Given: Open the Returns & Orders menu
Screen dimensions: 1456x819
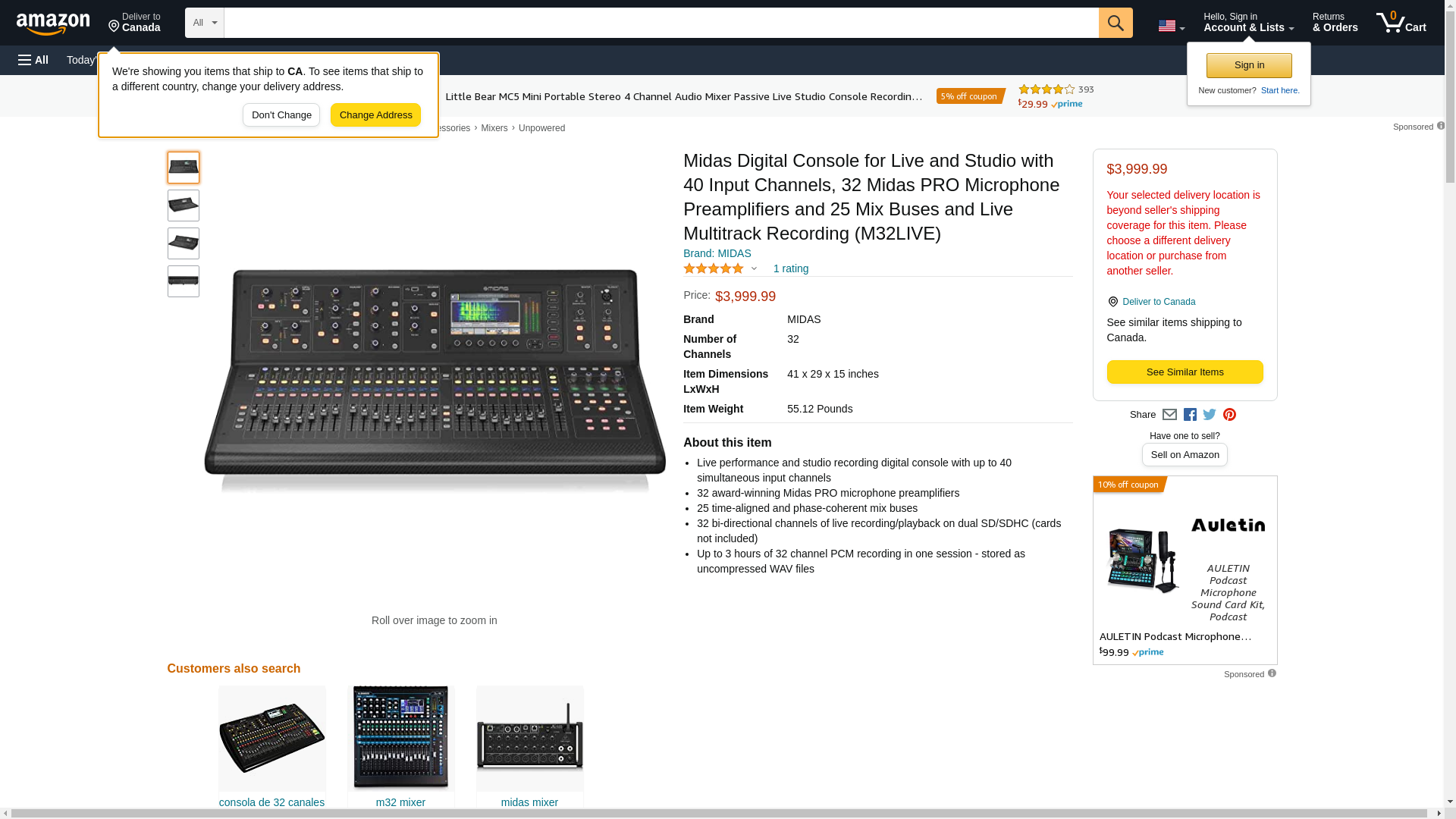Looking at the screenshot, I should pos(1335,23).
